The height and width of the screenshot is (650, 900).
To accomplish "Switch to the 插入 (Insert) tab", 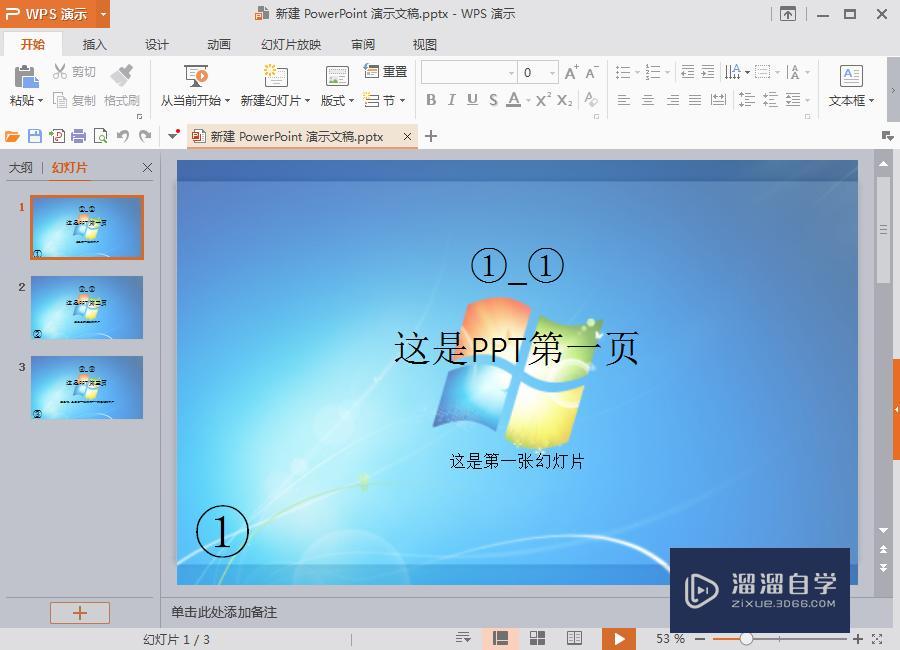I will click(x=94, y=45).
